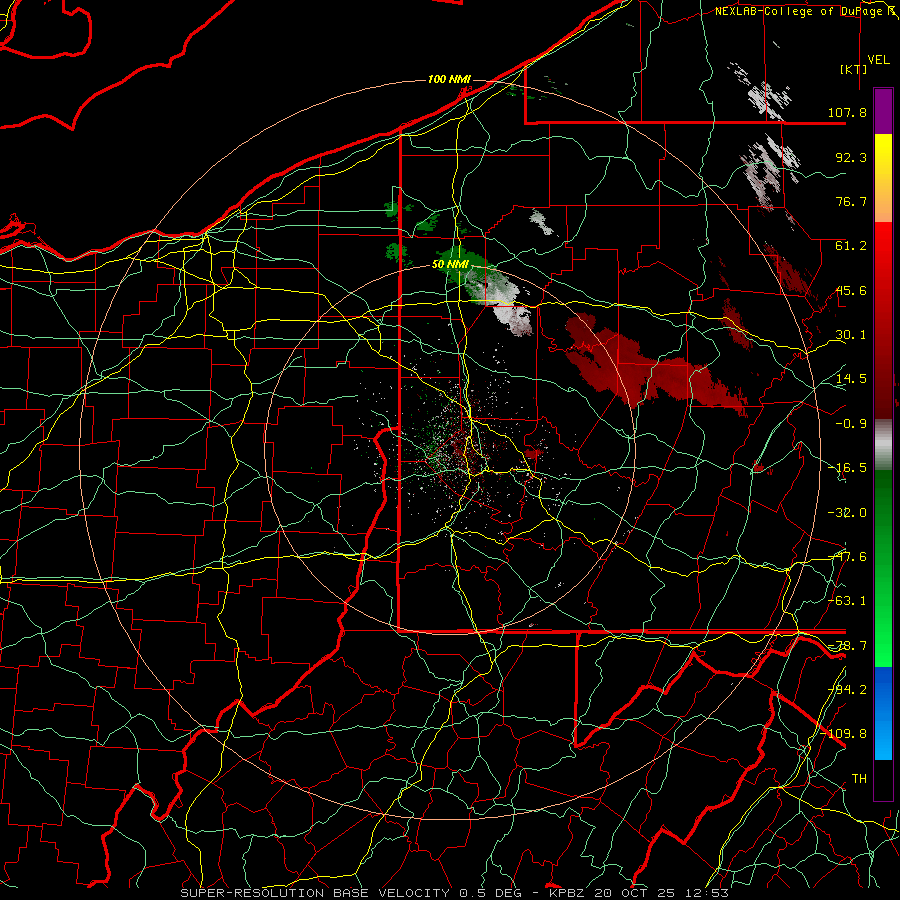Select the -0.9 value on velocity scale

pos(851,424)
